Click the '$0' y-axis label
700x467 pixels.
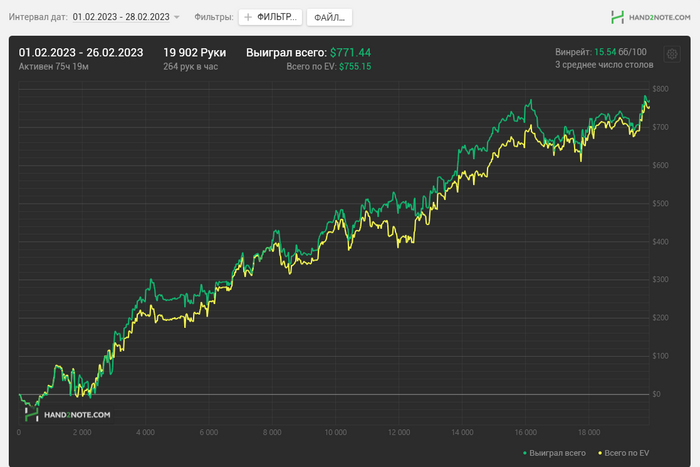(656, 394)
